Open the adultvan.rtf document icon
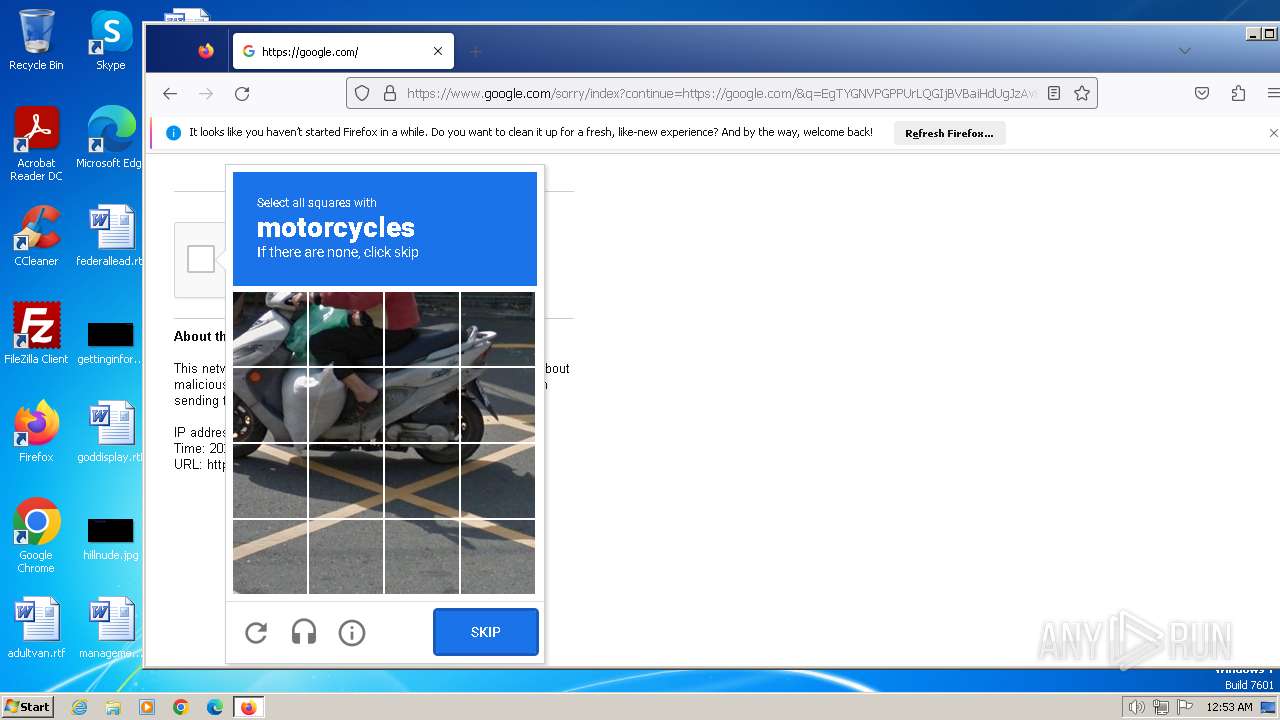This screenshot has width=1280, height=720. (36, 628)
